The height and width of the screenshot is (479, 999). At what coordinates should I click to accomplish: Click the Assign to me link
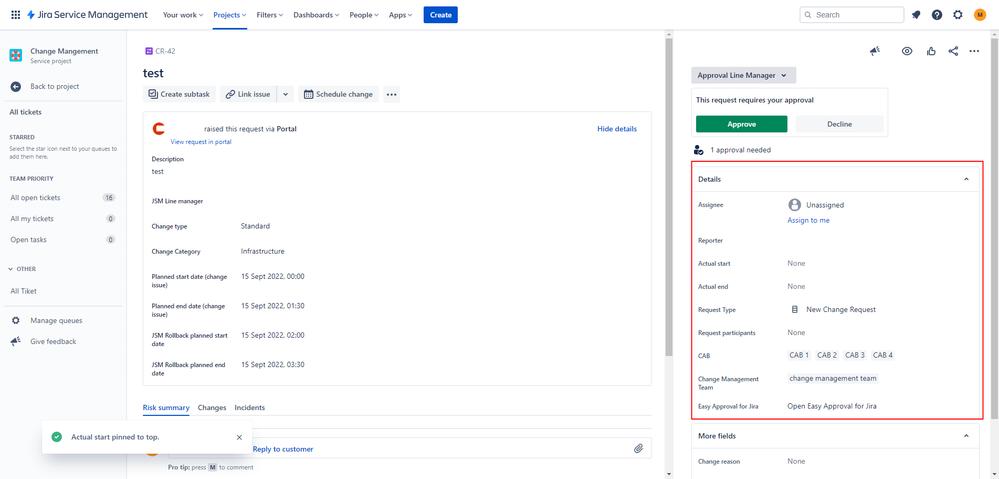point(809,220)
